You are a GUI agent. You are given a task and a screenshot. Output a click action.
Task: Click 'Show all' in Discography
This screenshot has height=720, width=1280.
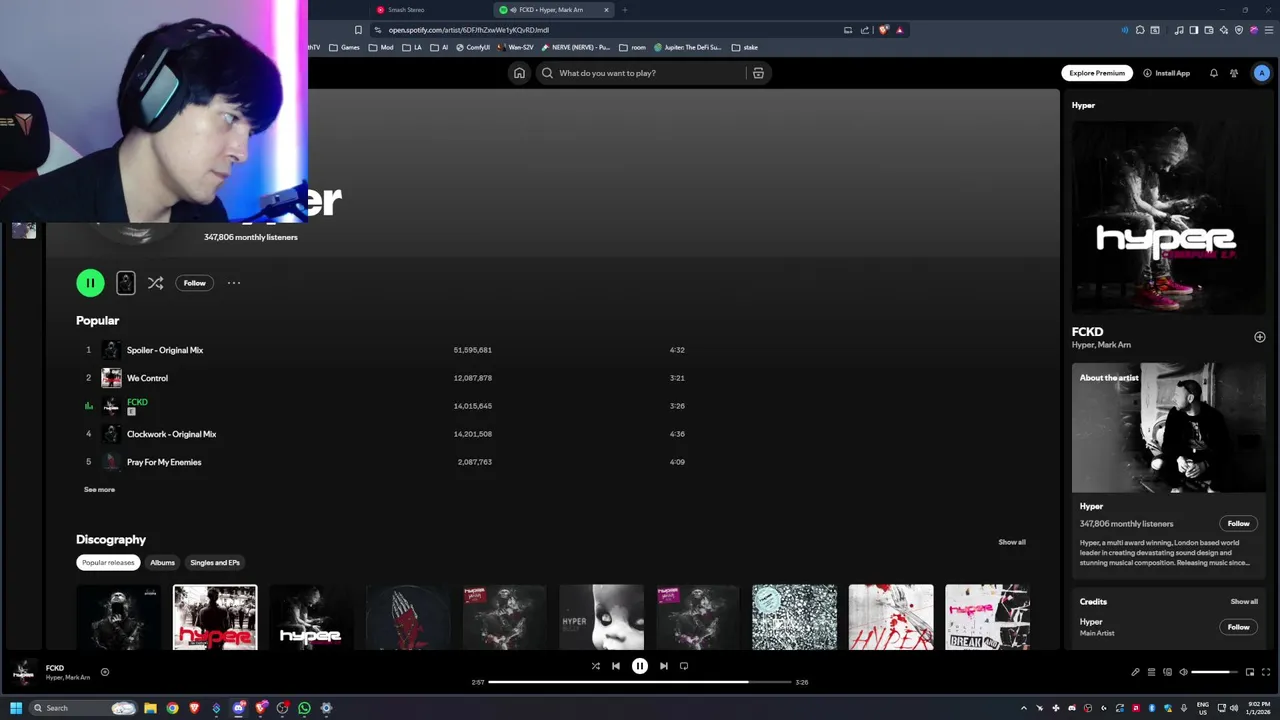click(x=1012, y=542)
